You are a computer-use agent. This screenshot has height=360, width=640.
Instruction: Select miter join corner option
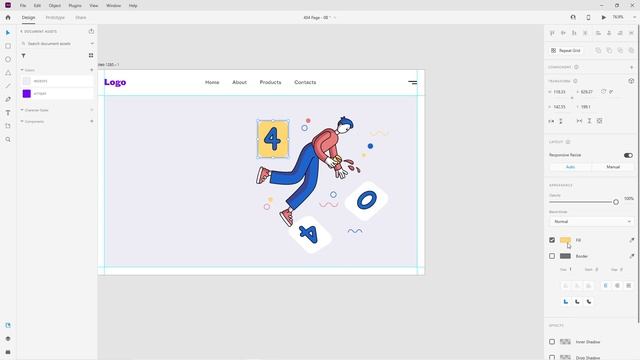pyautogui.click(x=566, y=302)
